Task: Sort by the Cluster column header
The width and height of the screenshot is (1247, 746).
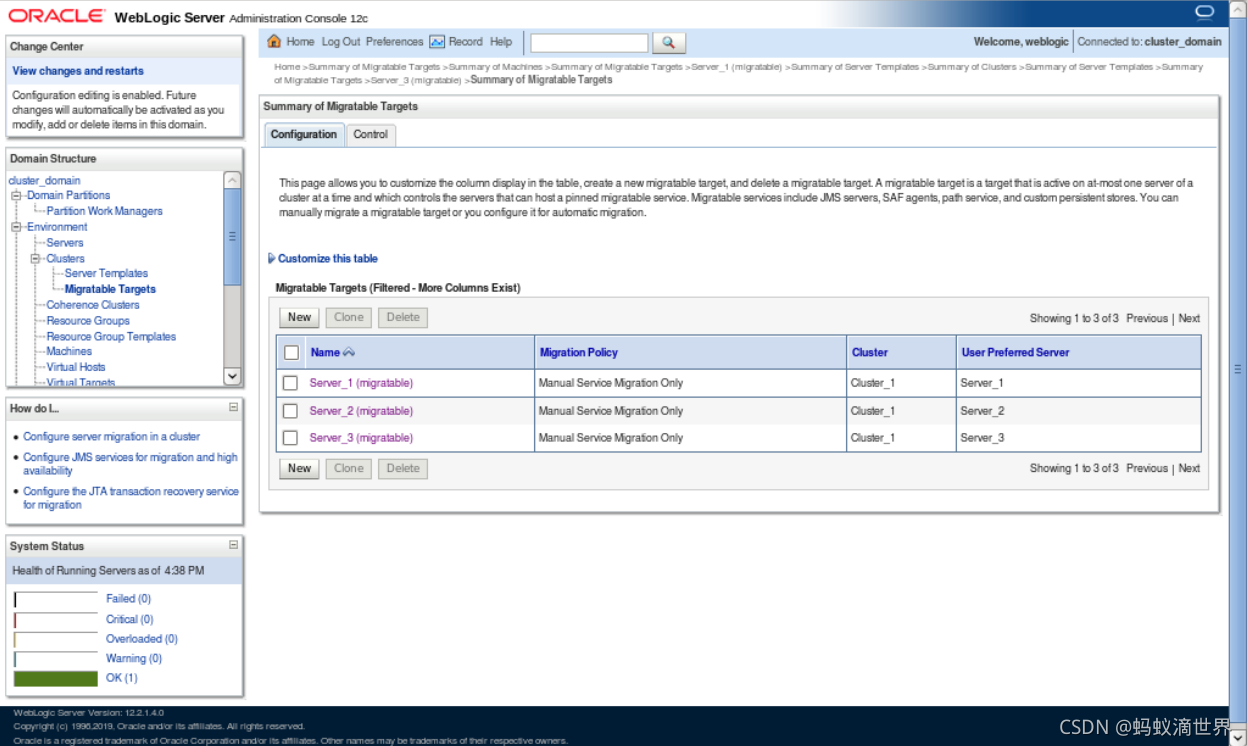Action: 870,352
